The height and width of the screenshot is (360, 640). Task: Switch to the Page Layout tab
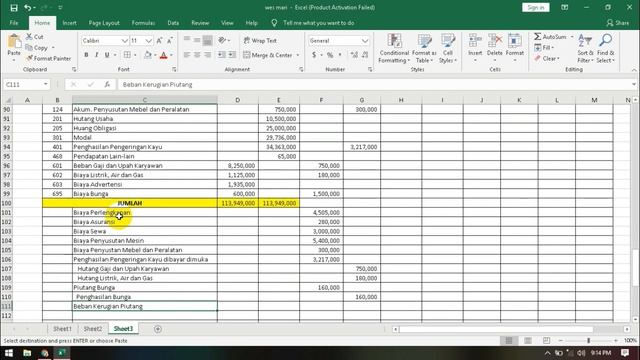[104, 23]
